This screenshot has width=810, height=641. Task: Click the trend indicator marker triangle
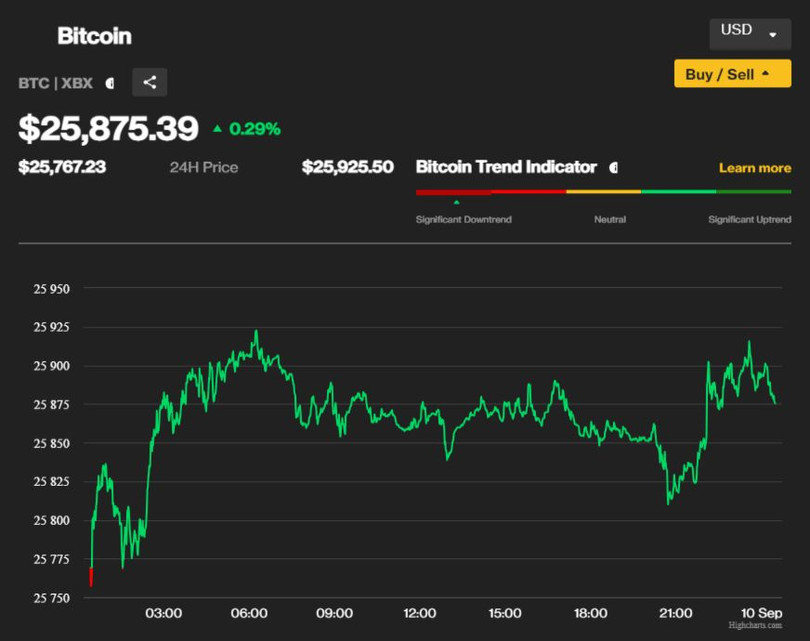(457, 202)
